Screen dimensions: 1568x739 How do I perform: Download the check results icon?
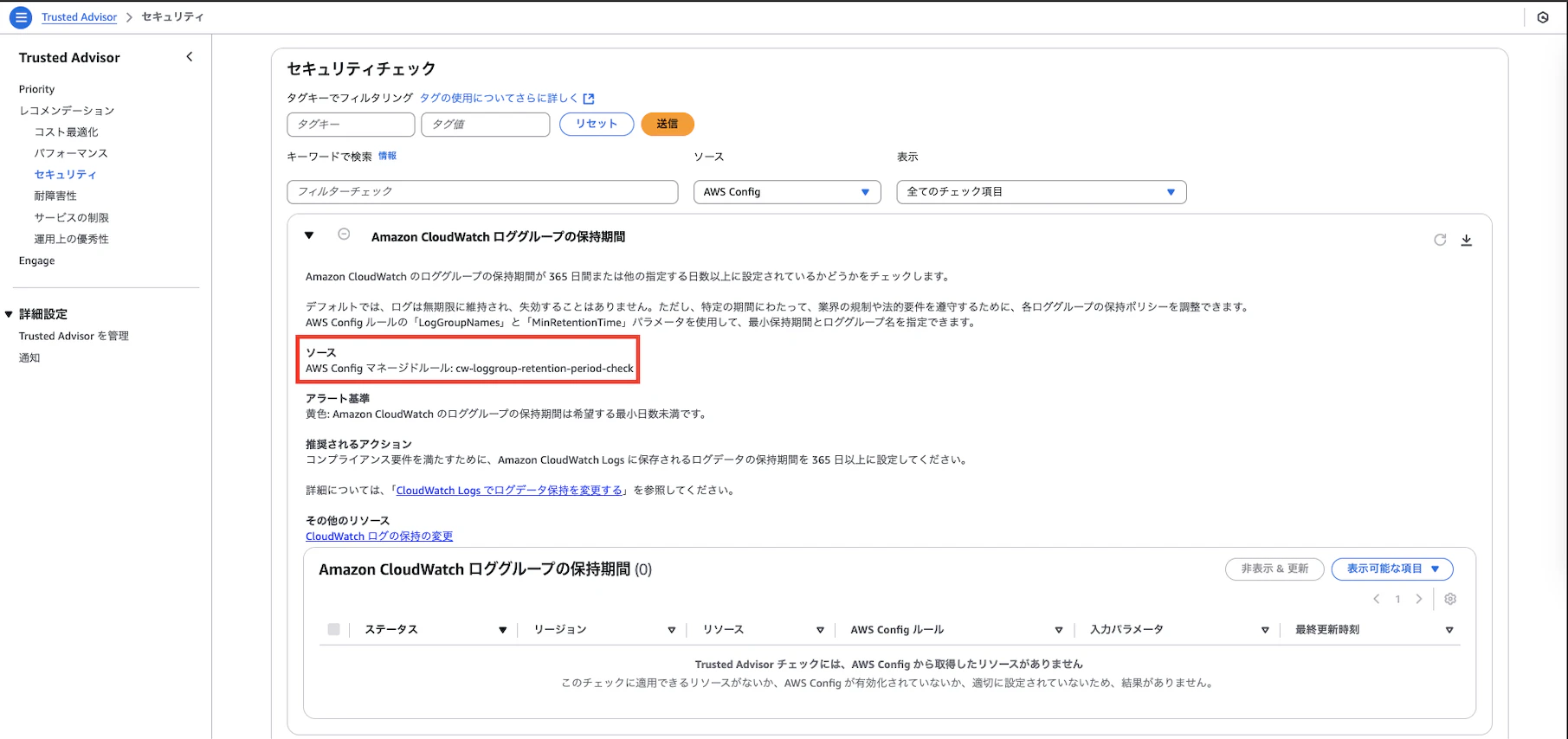(x=1467, y=240)
